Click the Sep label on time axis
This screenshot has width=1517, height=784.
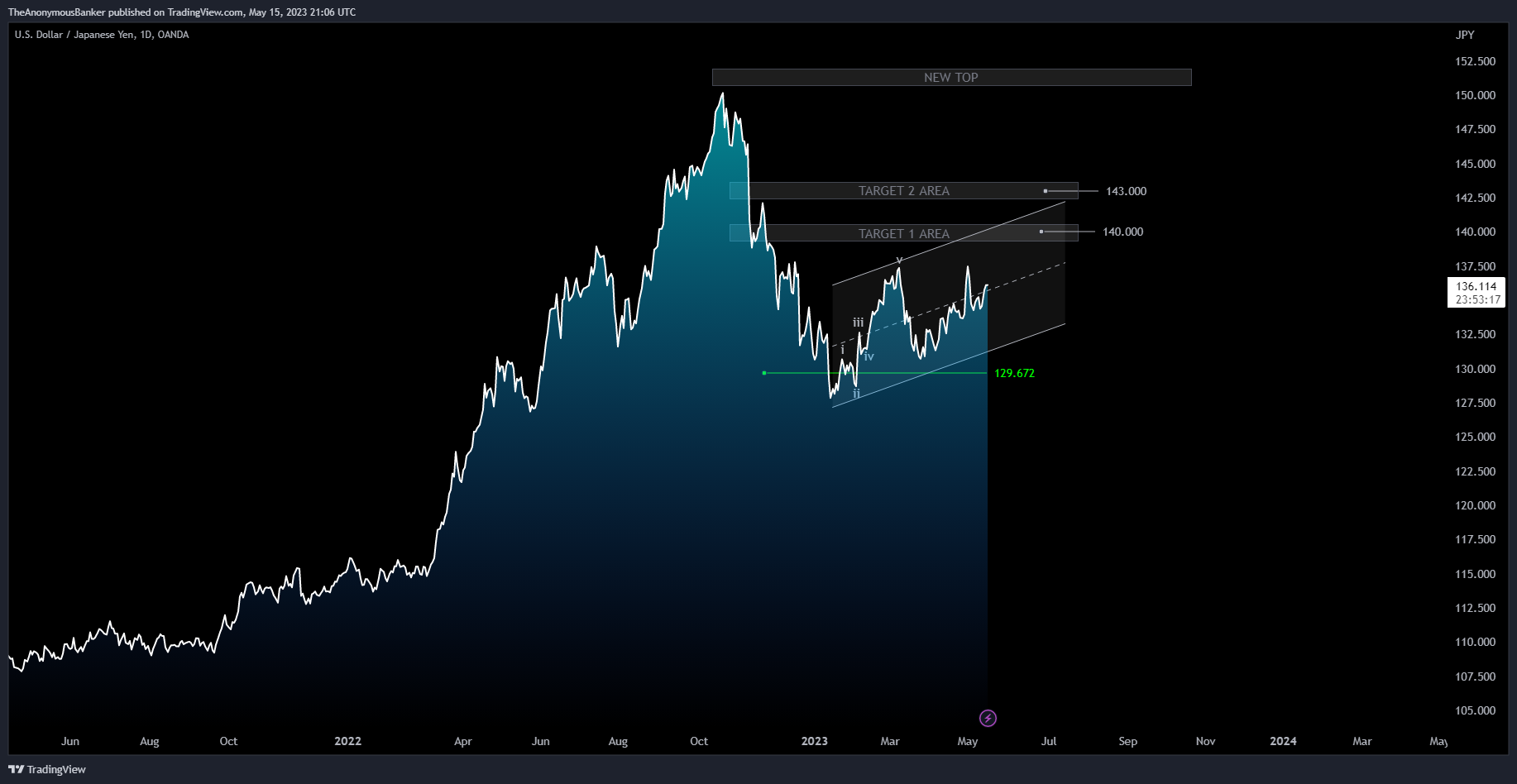coord(1127,741)
